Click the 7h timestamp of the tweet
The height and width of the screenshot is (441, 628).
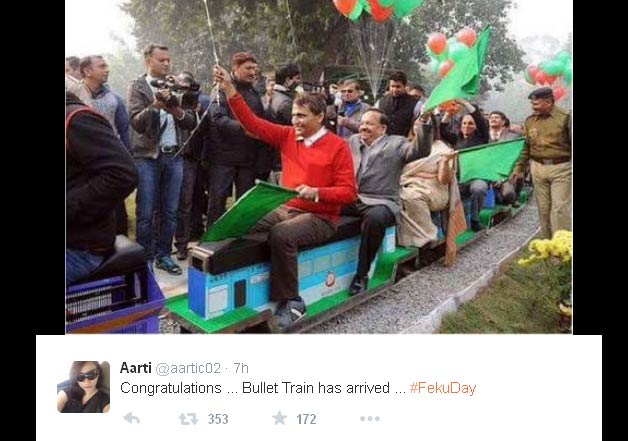tap(241, 368)
